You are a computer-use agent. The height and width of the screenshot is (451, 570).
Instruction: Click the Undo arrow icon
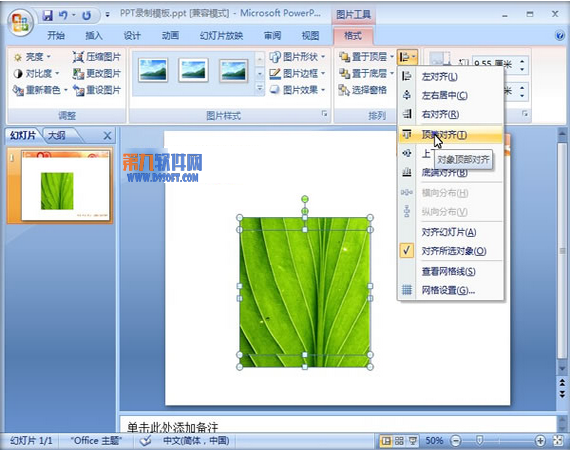64,15
